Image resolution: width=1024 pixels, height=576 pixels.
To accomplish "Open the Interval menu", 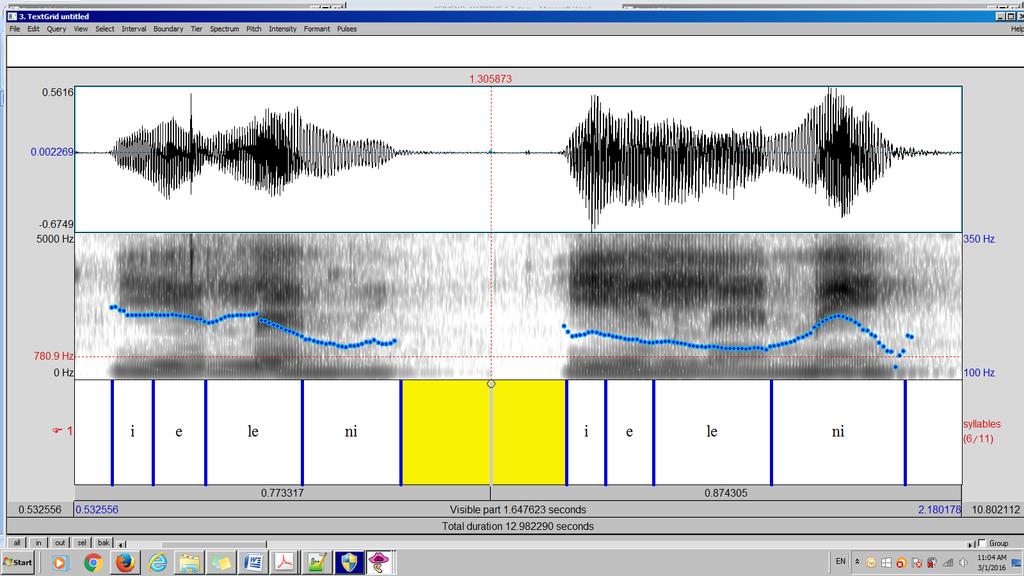I will pos(134,29).
